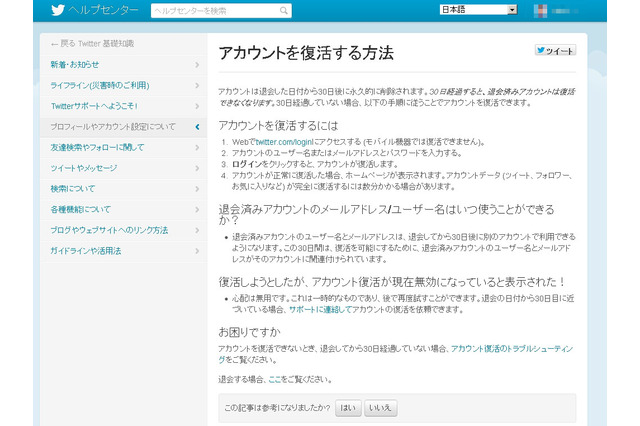The height and width of the screenshot is (426, 640).
Task: Click the お困りですか subheading
Action: (249, 332)
